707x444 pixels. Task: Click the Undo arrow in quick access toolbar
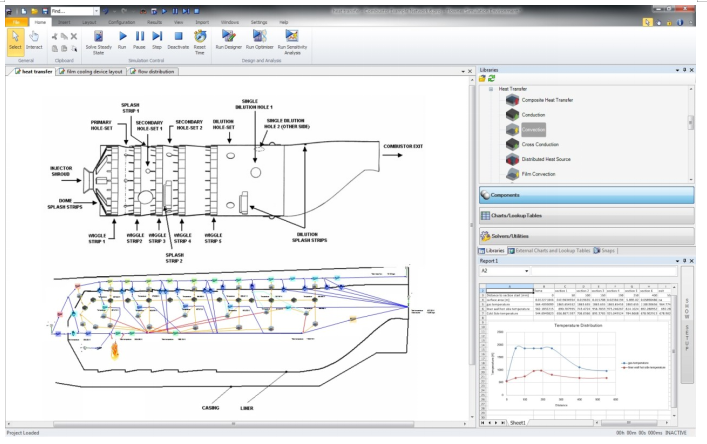pos(106,11)
